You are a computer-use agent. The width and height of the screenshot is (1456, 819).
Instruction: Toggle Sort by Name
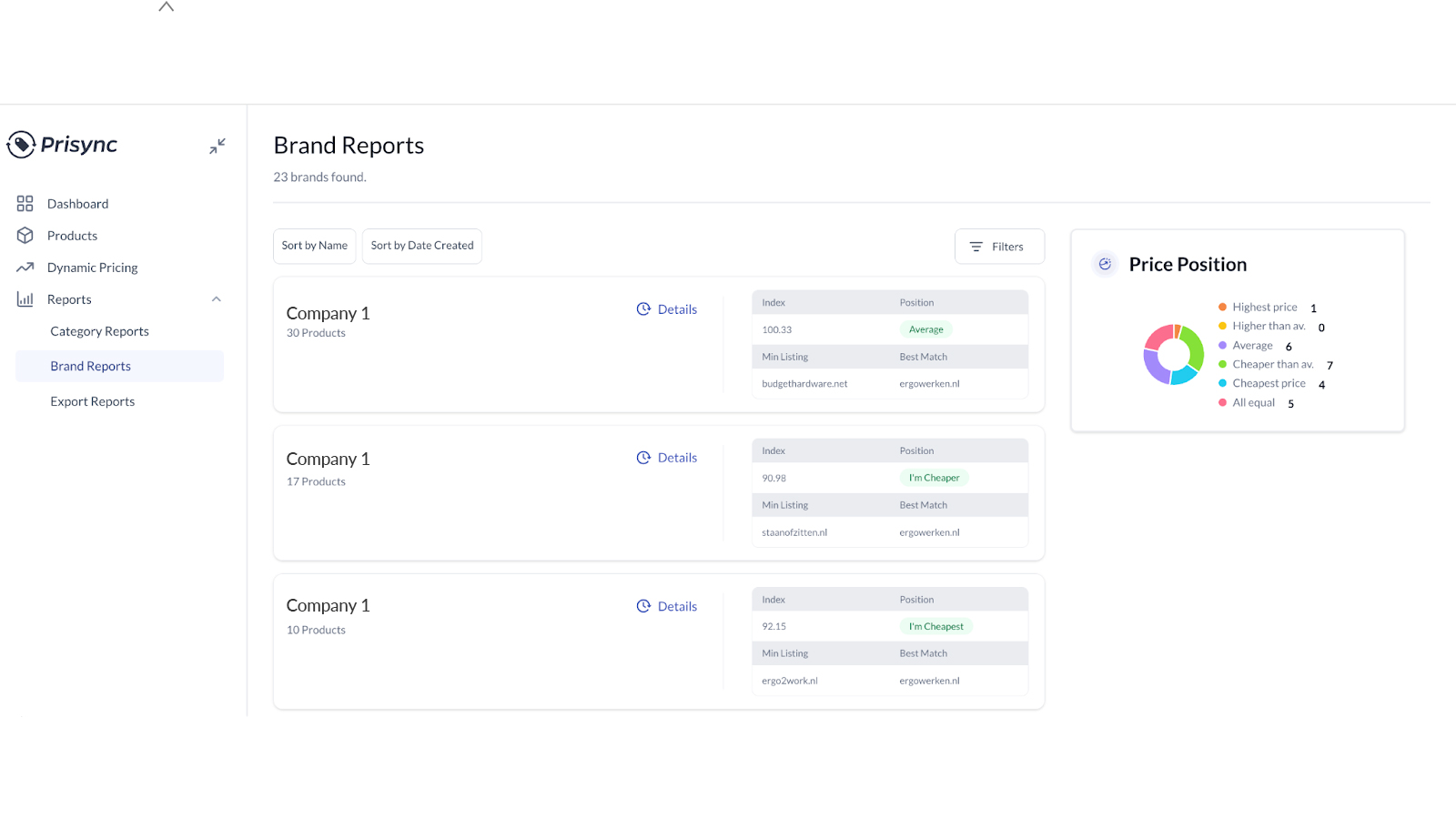pyautogui.click(x=314, y=246)
